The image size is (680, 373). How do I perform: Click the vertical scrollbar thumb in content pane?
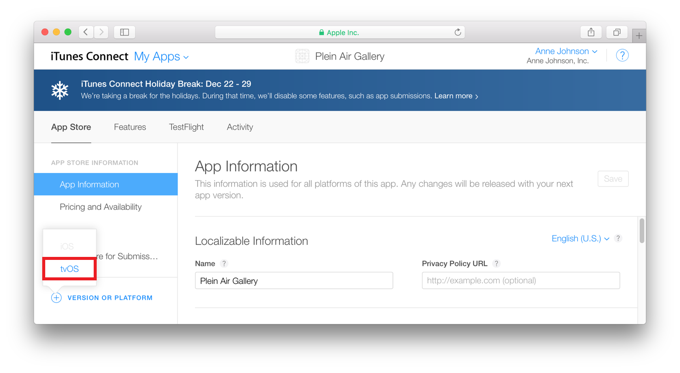point(641,231)
